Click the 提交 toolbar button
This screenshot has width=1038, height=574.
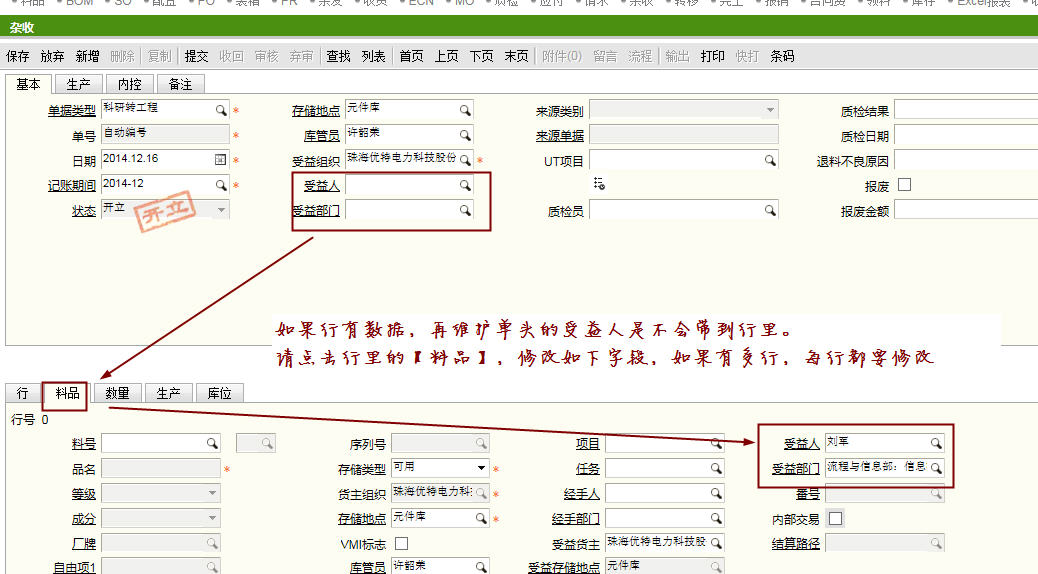click(196, 56)
